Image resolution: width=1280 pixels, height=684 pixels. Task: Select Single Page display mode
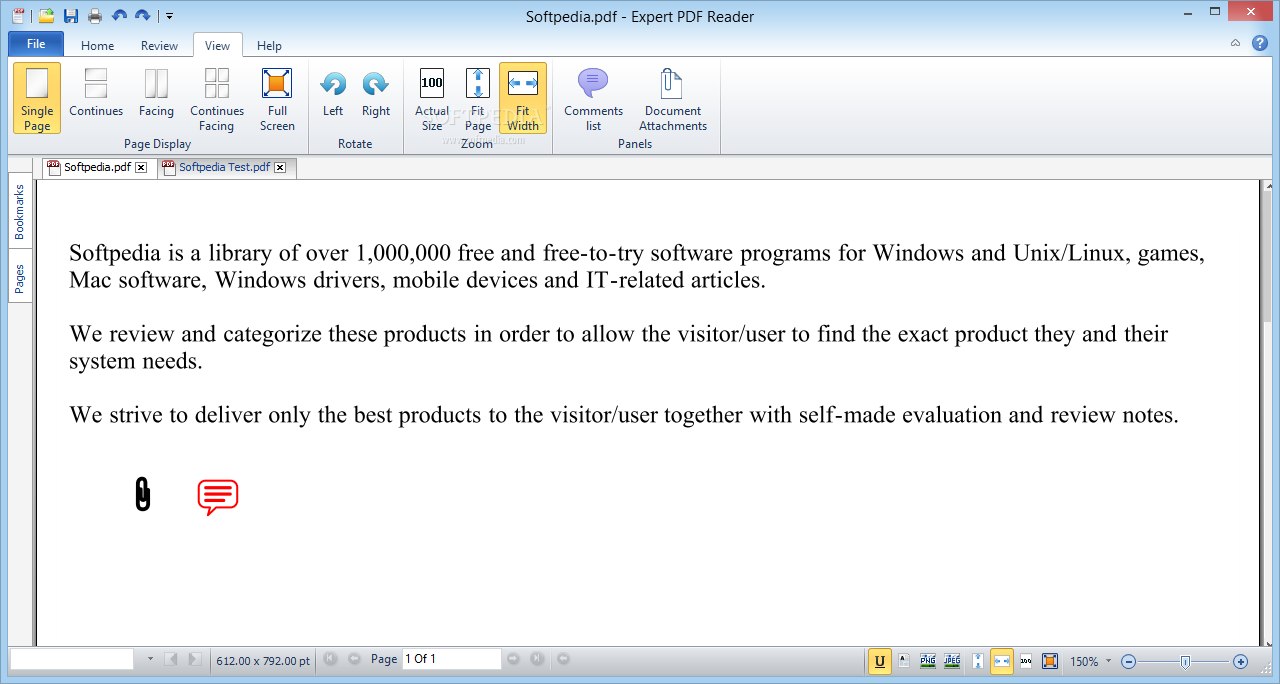(x=37, y=98)
